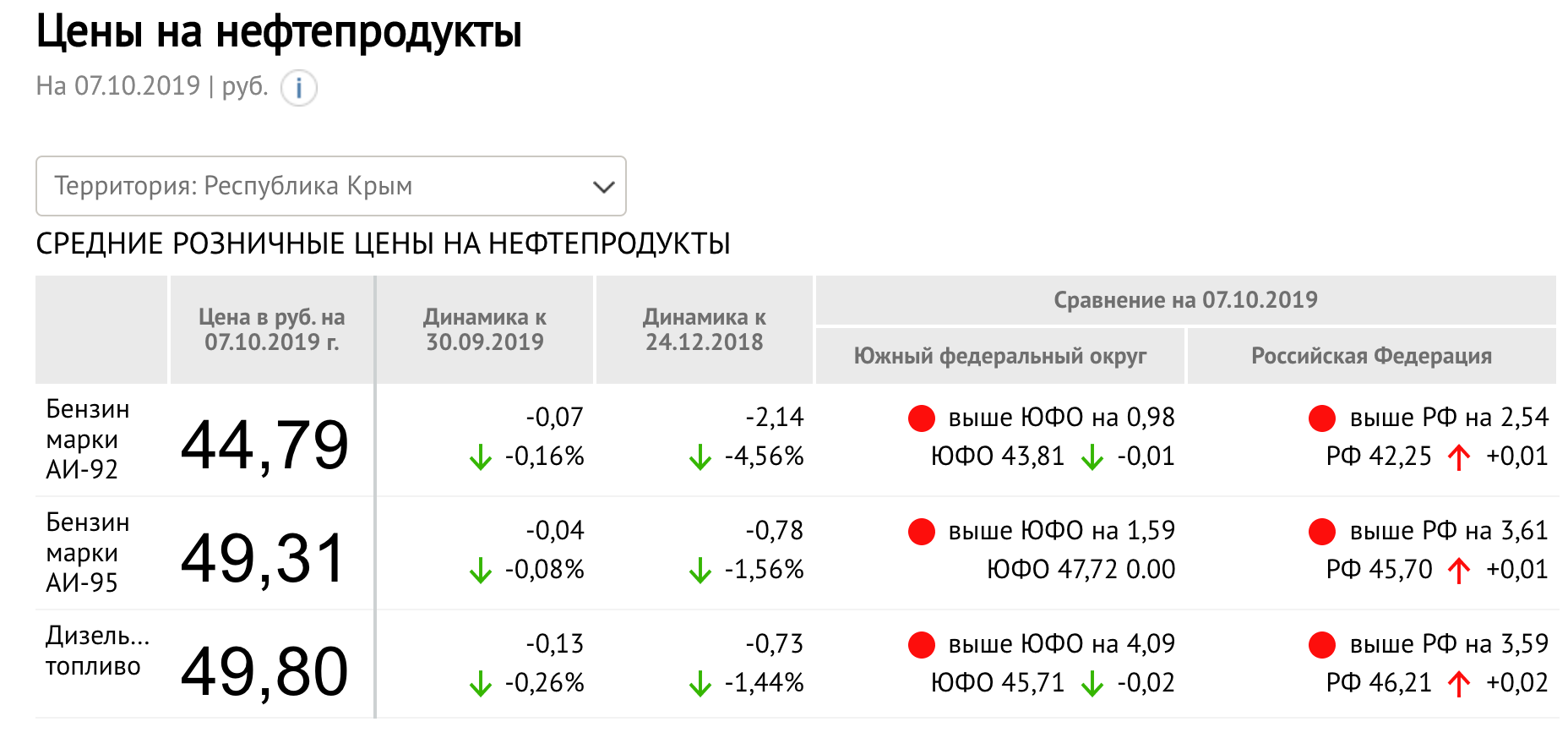Click the Дизель... топливо row label
Viewport: 1568px width, 749px height.
(x=98, y=651)
